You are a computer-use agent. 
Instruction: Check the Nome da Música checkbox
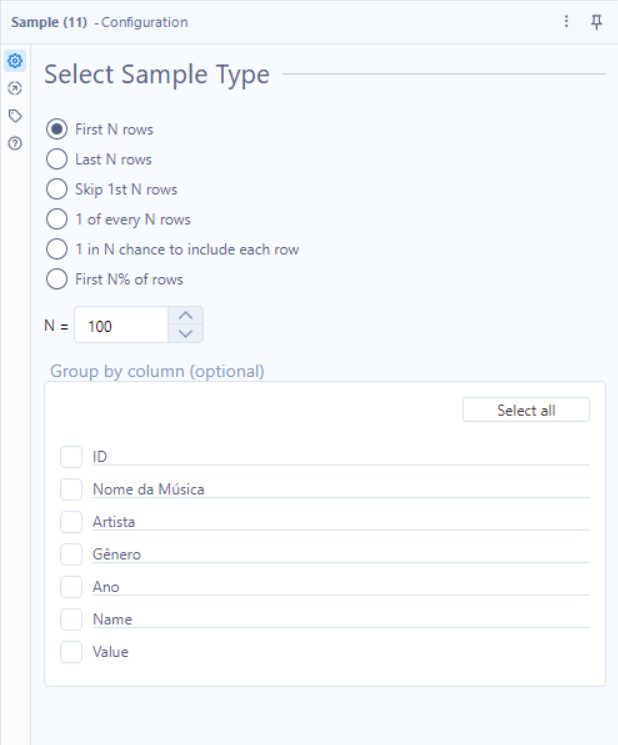pos(71,489)
